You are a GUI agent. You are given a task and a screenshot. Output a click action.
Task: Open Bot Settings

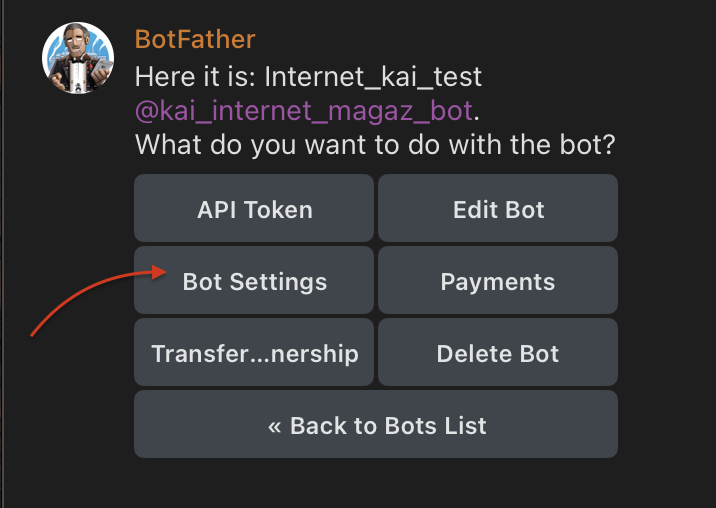254,282
